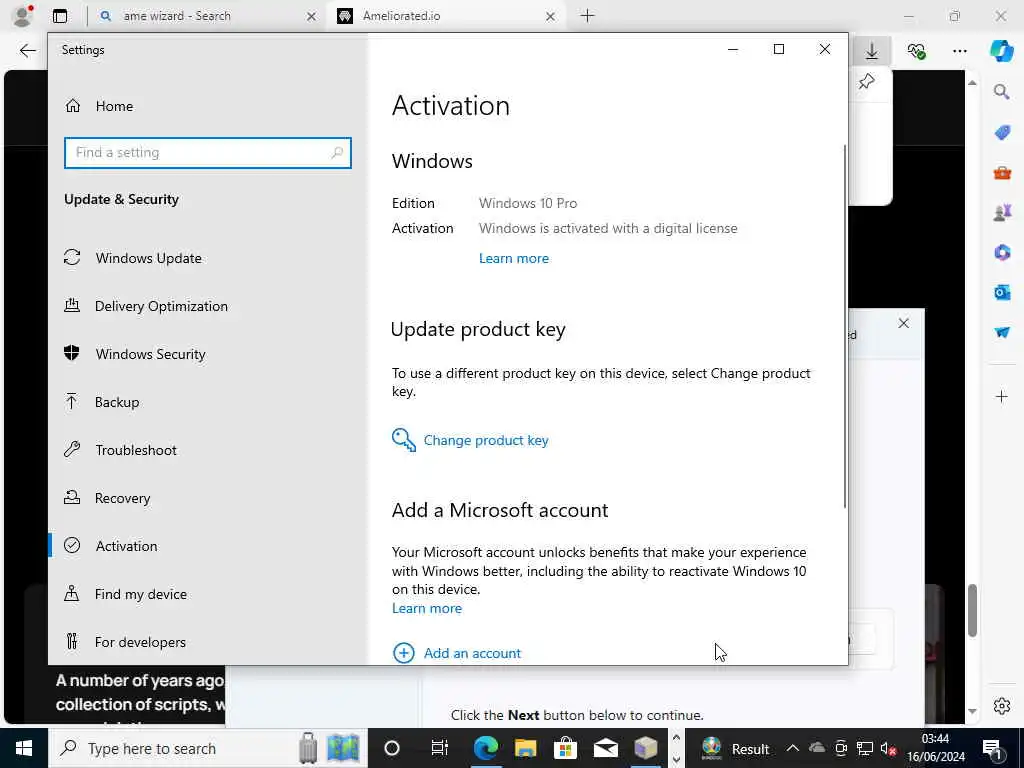
Task: Open the Troubleshoot settings page
Action: [x=120, y=450]
